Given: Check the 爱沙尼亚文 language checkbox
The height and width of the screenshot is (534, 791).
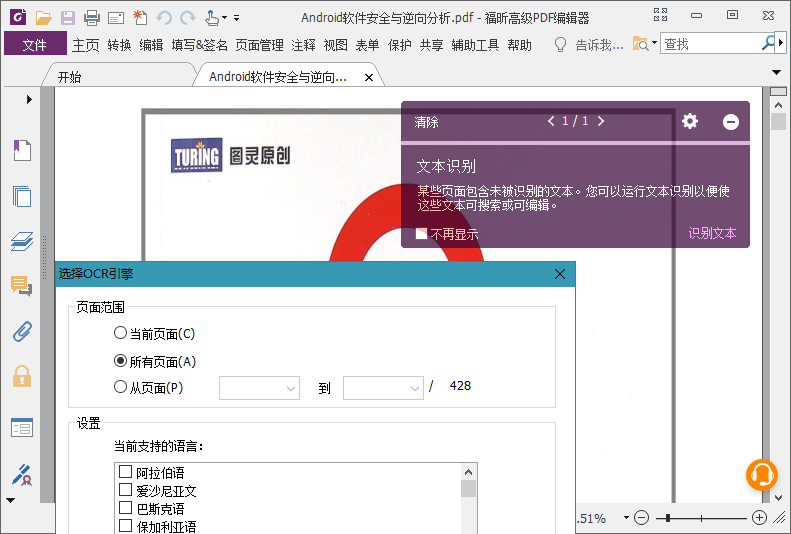Looking at the screenshot, I should [125, 490].
